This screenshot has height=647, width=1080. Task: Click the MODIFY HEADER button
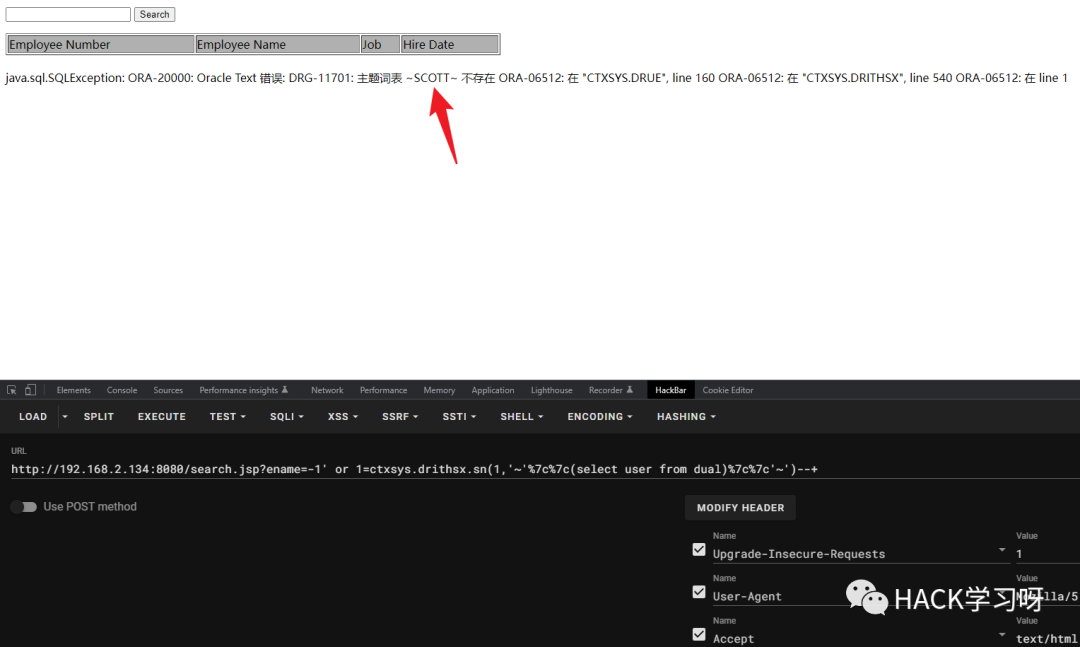click(740, 508)
